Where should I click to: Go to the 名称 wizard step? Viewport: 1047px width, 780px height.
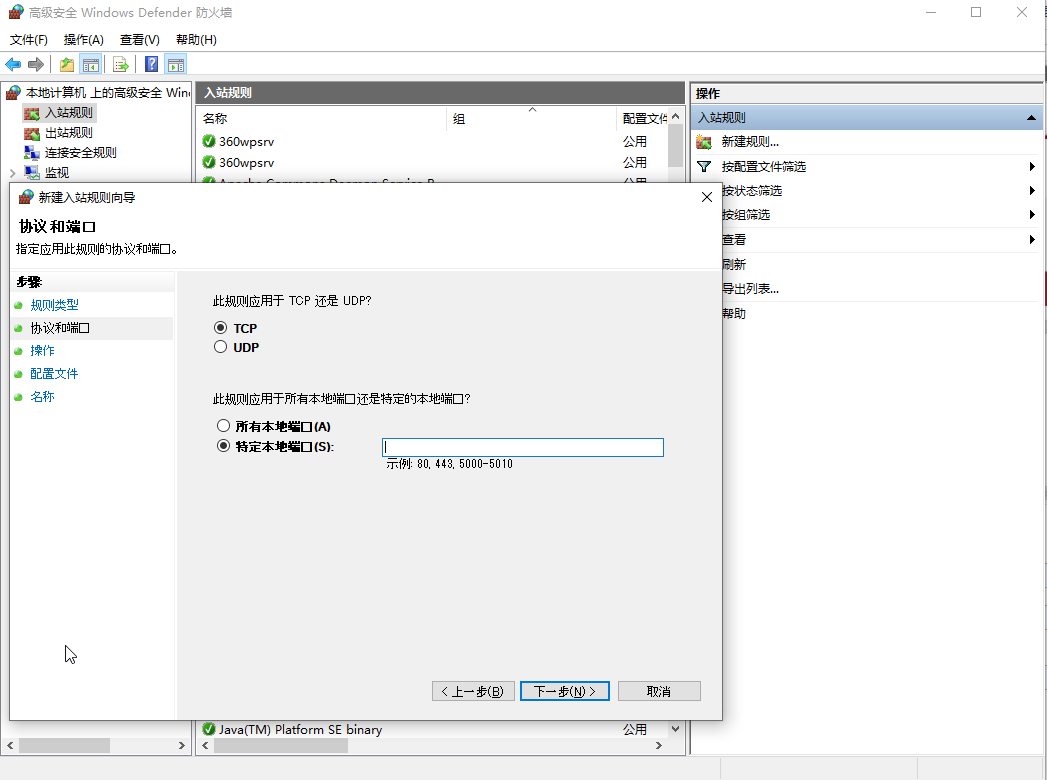42,397
